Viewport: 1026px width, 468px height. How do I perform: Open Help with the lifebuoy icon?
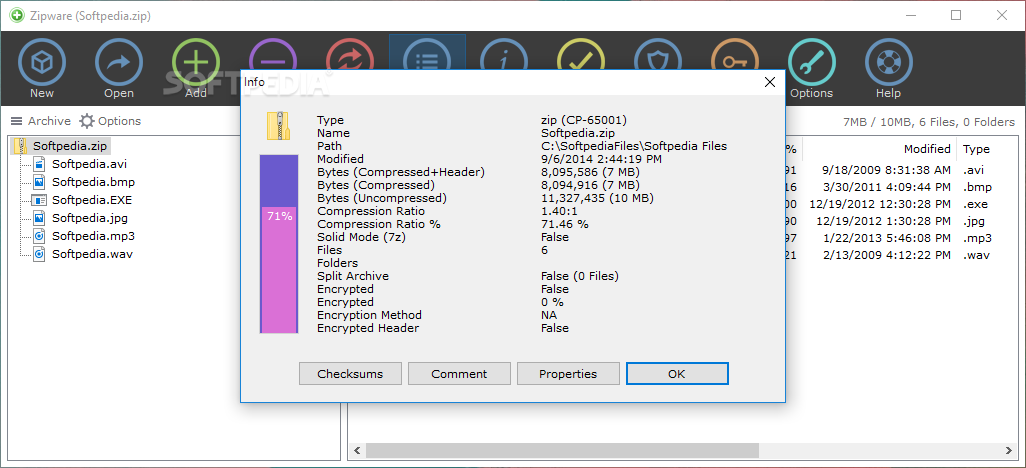(889, 62)
